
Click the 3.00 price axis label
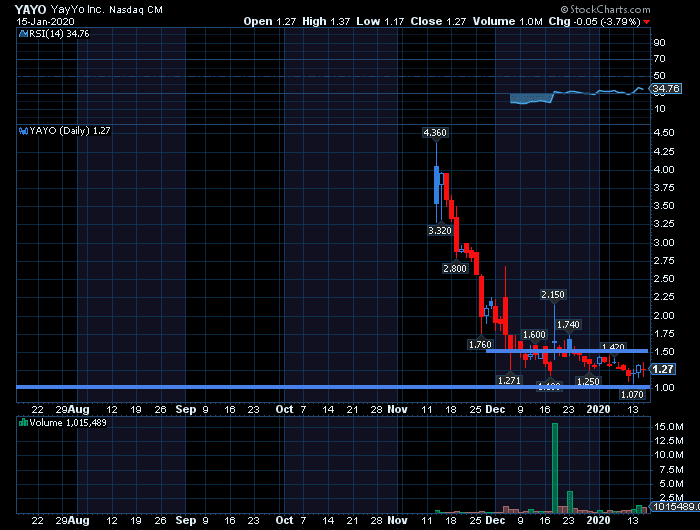pyautogui.click(x=664, y=243)
